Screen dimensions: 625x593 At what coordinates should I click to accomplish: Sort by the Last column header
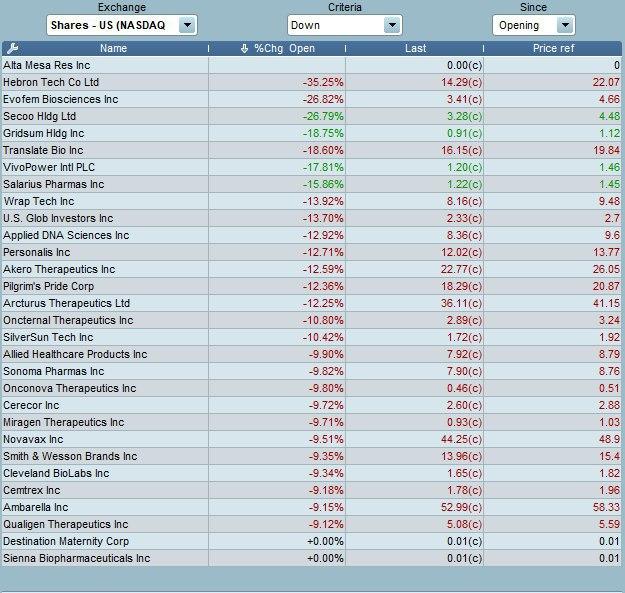point(415,49)
